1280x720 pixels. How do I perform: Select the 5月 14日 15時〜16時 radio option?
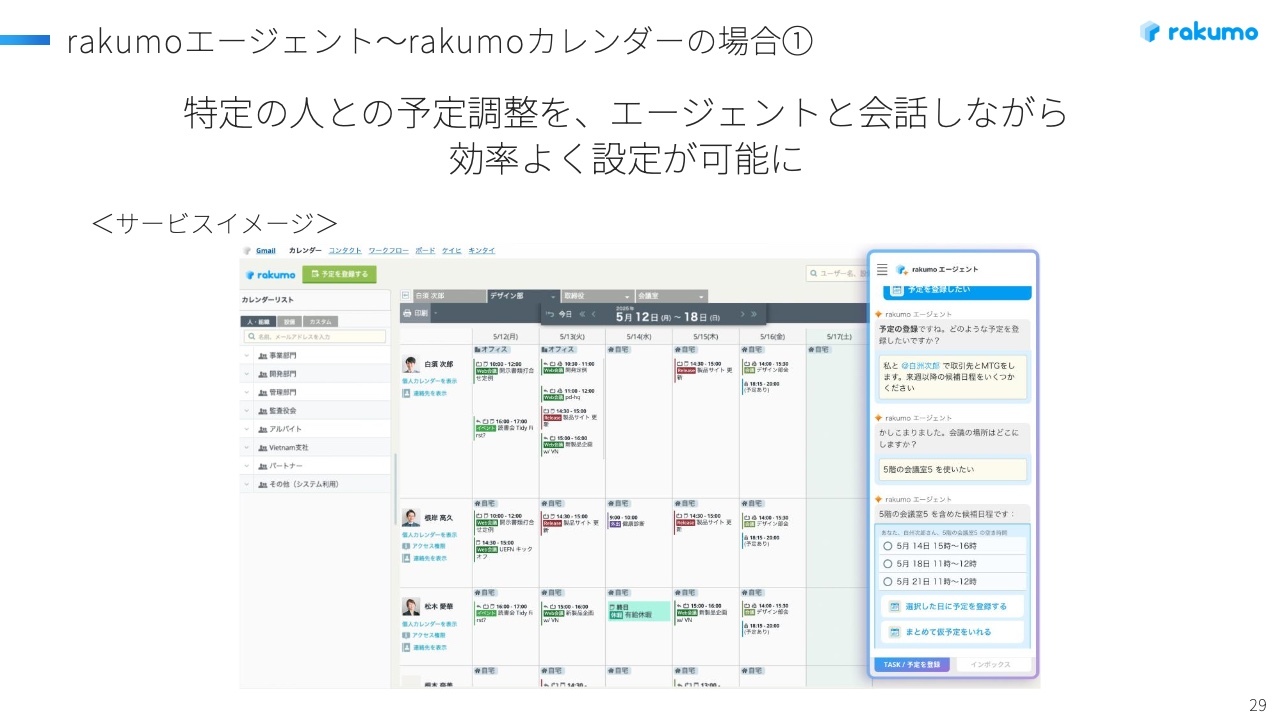point(887,546)
